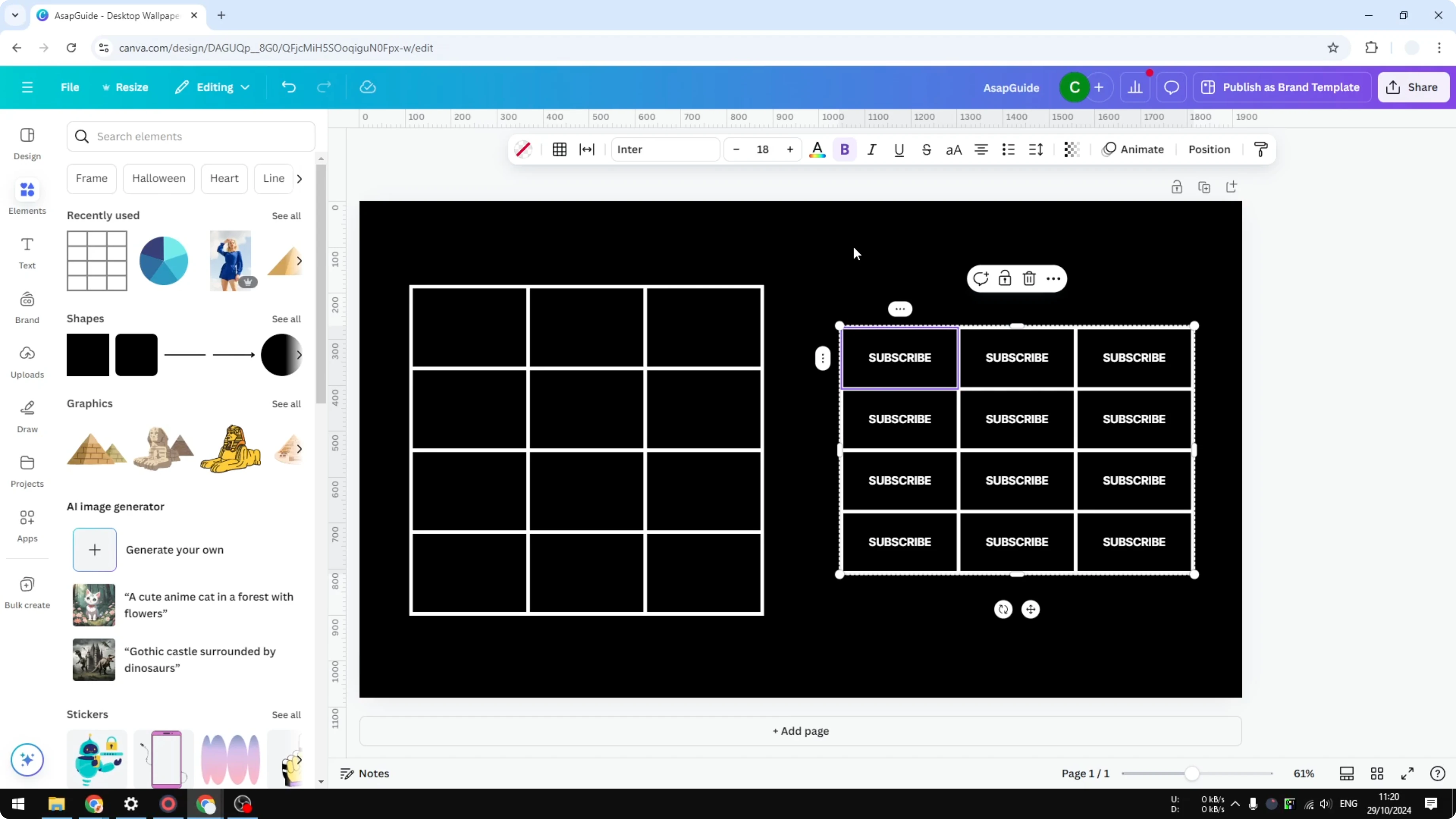The height and width of the screenshot is (819, 1456).
Task: Open the File menu
Action: coord(70,87)
